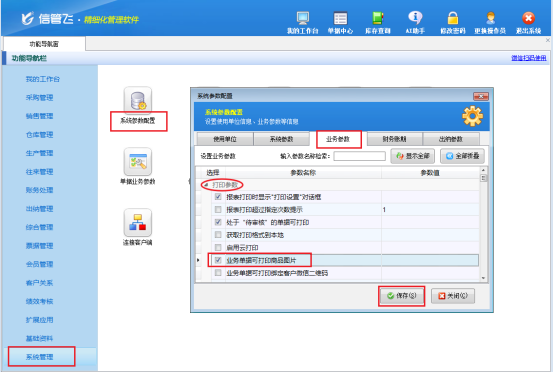Enable 业务单据可打印绑定客户微信二维码 checkbox
The height and width of the screenshot is (372, 553).
tap(218, 273)
